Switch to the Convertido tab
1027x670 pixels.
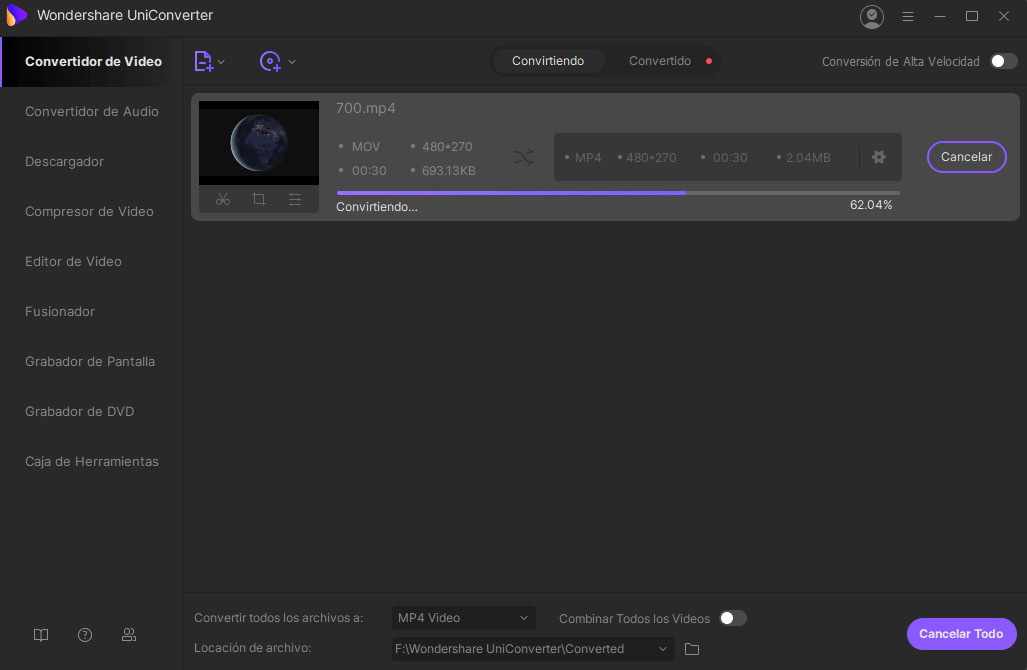[x=659, y=61]
